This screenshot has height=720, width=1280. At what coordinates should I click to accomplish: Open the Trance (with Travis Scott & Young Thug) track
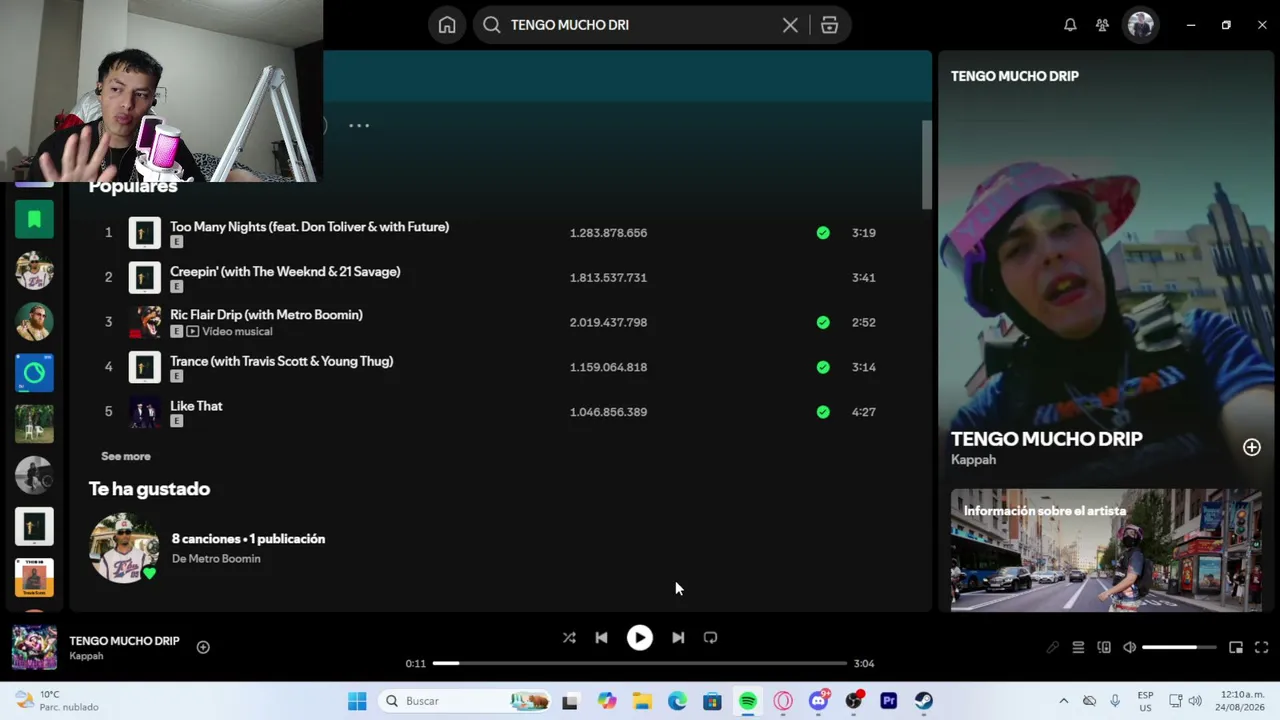point(282,361)
